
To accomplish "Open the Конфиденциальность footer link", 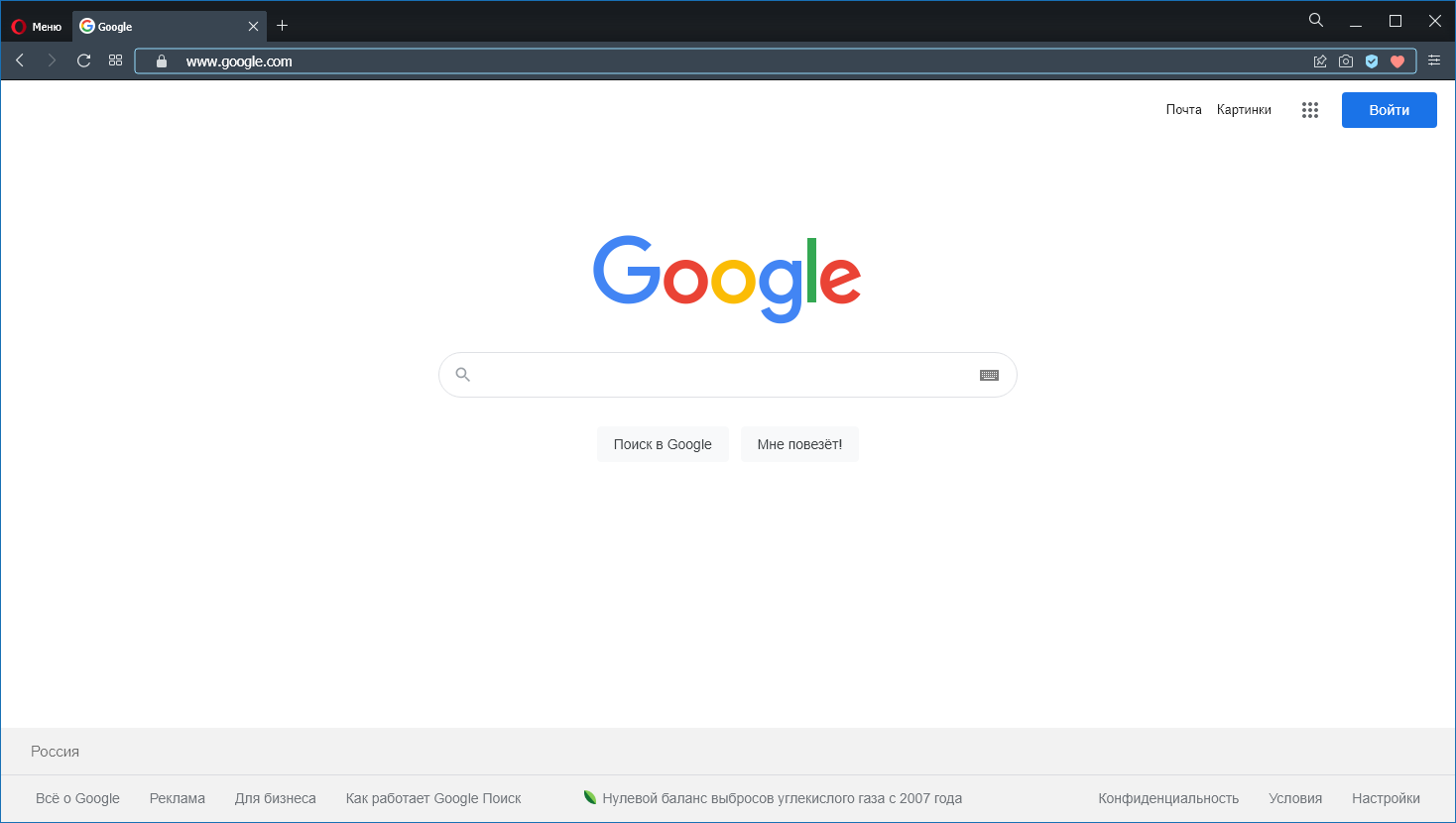I will tap(1168, 798).
